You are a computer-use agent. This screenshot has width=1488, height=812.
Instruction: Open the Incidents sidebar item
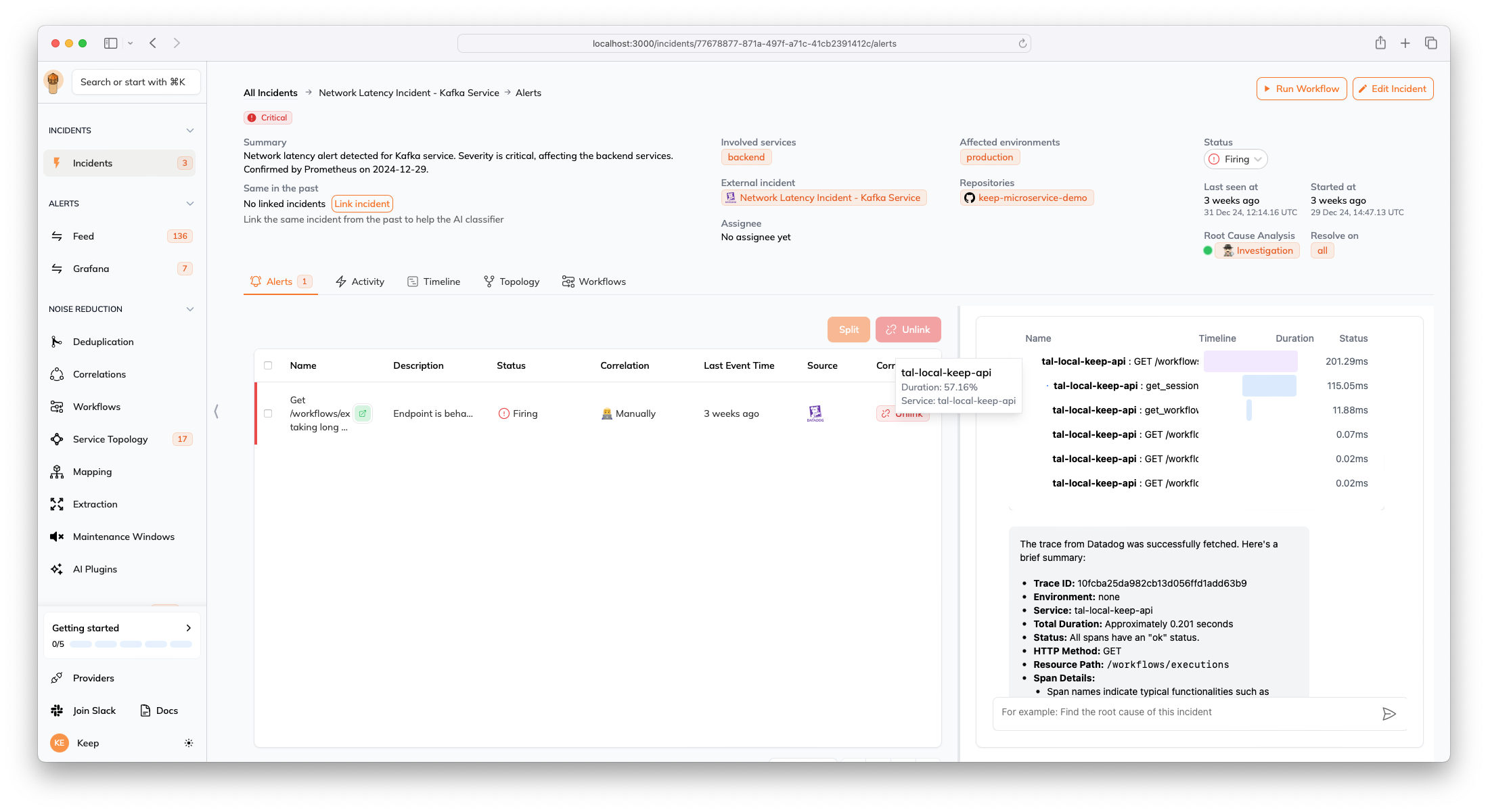pyautogui.click(x=120, y=163)
